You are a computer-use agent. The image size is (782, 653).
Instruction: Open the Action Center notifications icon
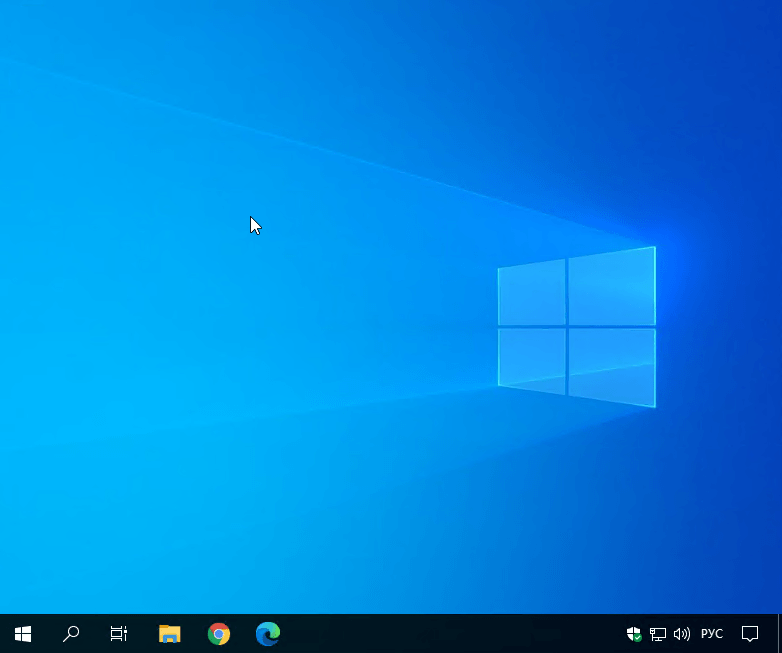point(750,634)
